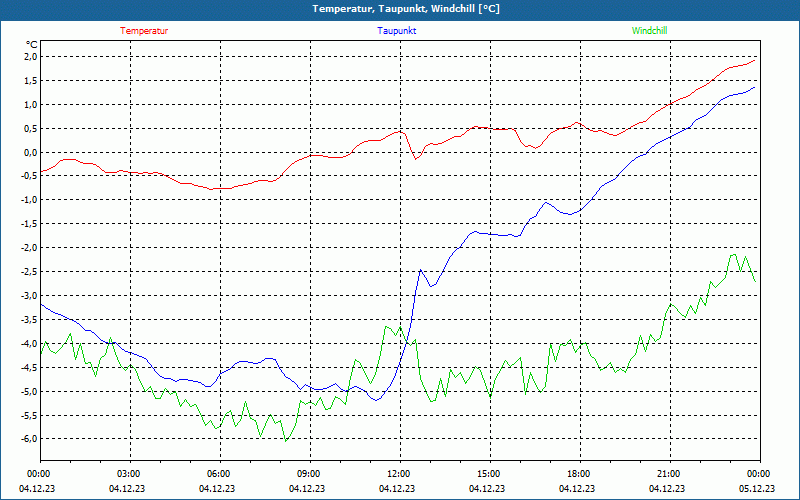Click the -0,5 y-axis value
This screenshot has width=800, height=500.
click(30, 176)
